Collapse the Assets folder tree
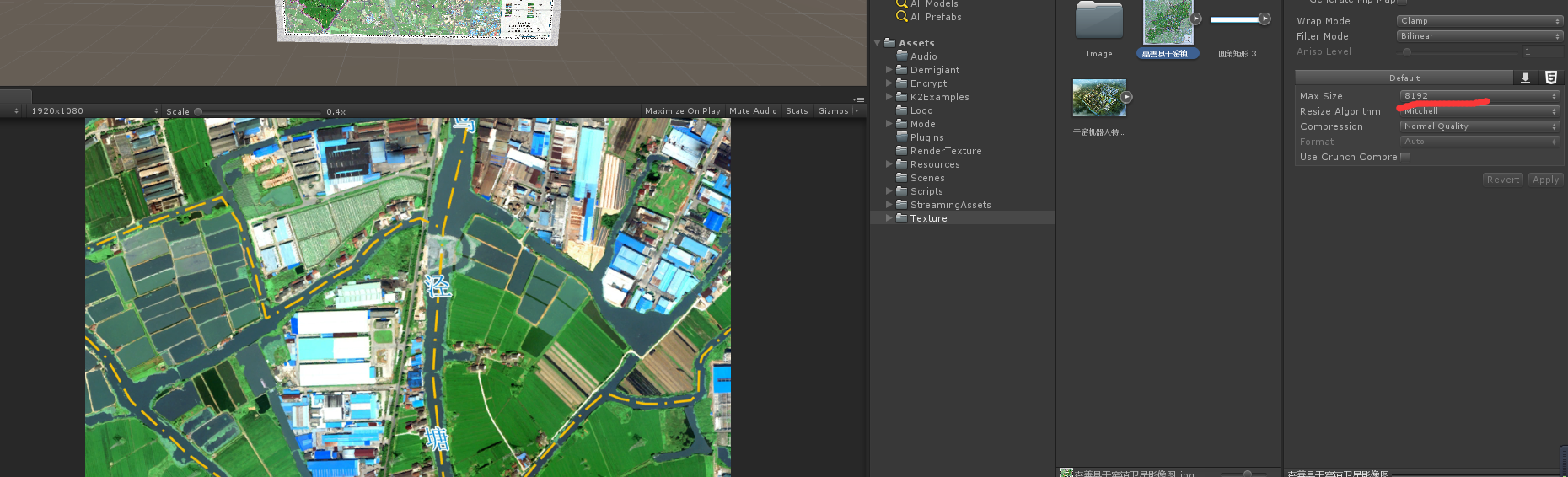 click(x=878, y=43)
